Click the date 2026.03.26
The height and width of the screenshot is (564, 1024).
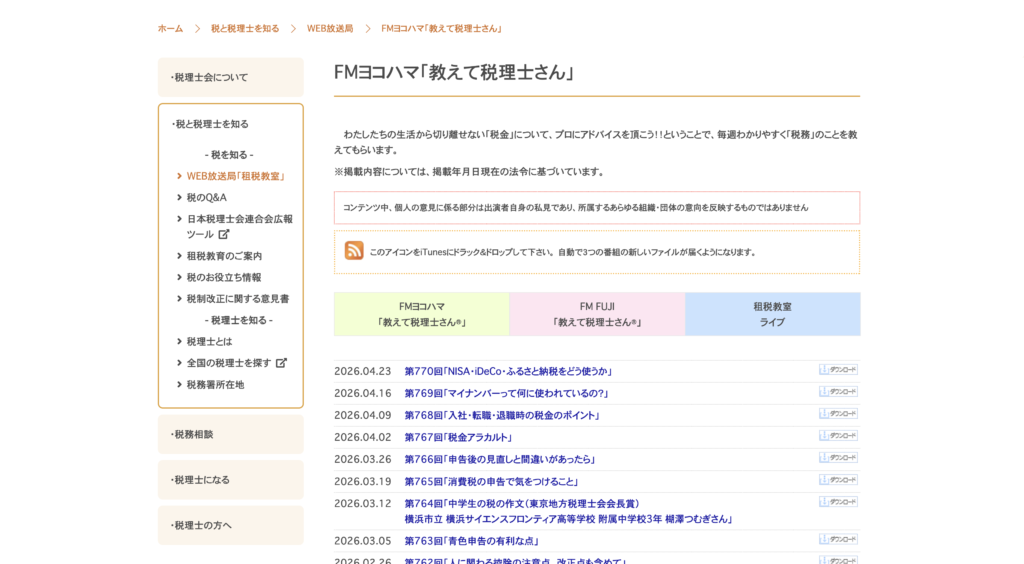(362, 460)
